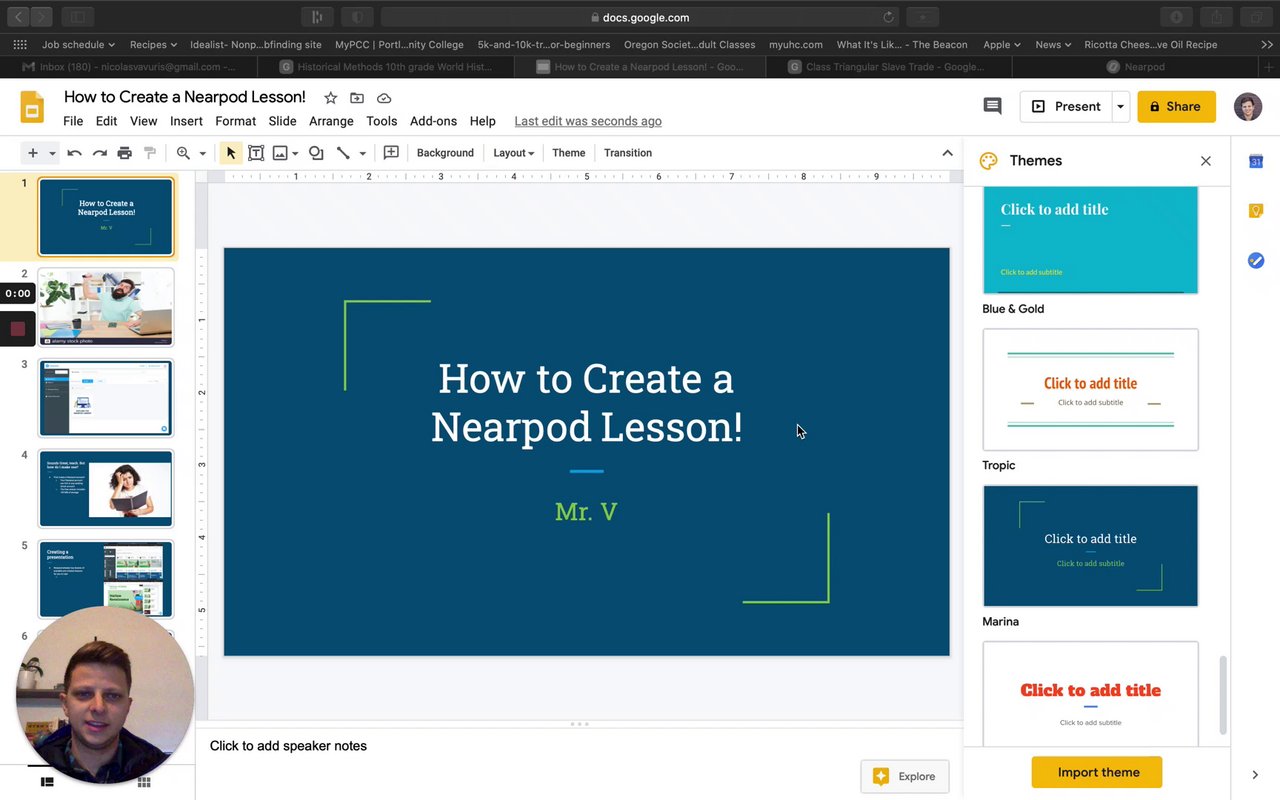This screenshot has width=1280, height=800.
Task: Open the Google Calendar side panel icon
Action: (x=1255, y=161)
